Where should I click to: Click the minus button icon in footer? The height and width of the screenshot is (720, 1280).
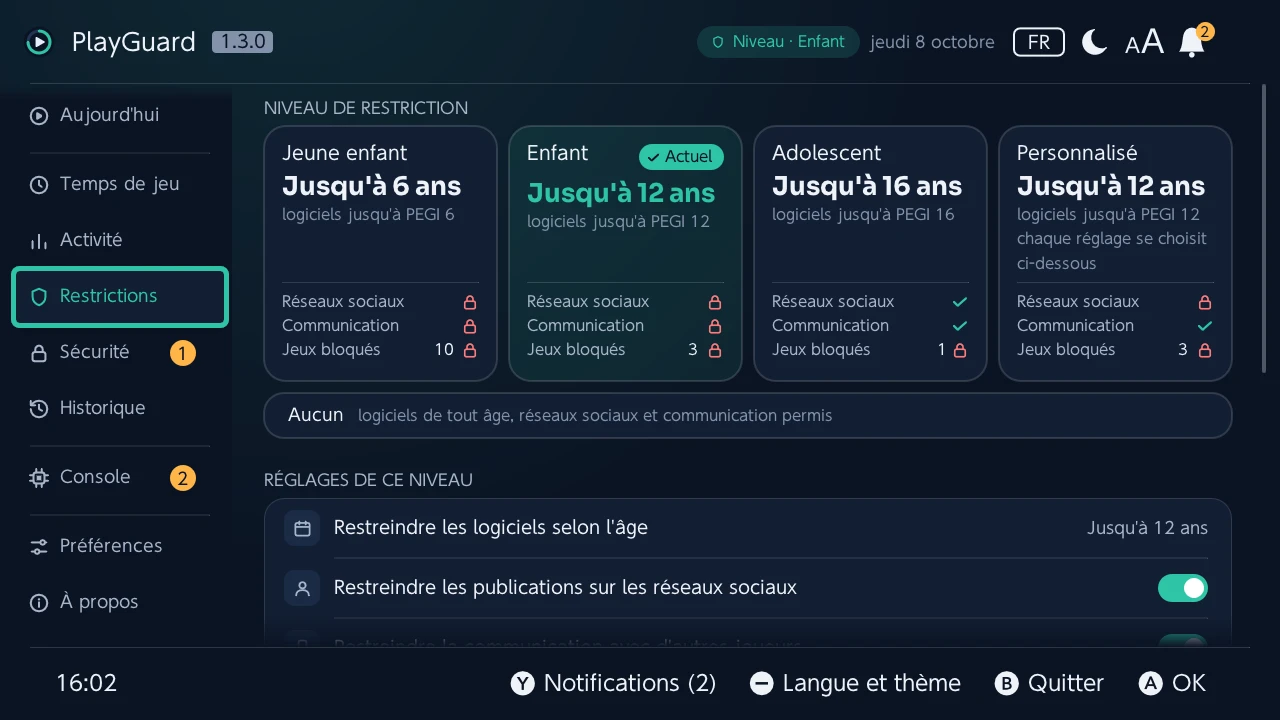click(762, 683)
